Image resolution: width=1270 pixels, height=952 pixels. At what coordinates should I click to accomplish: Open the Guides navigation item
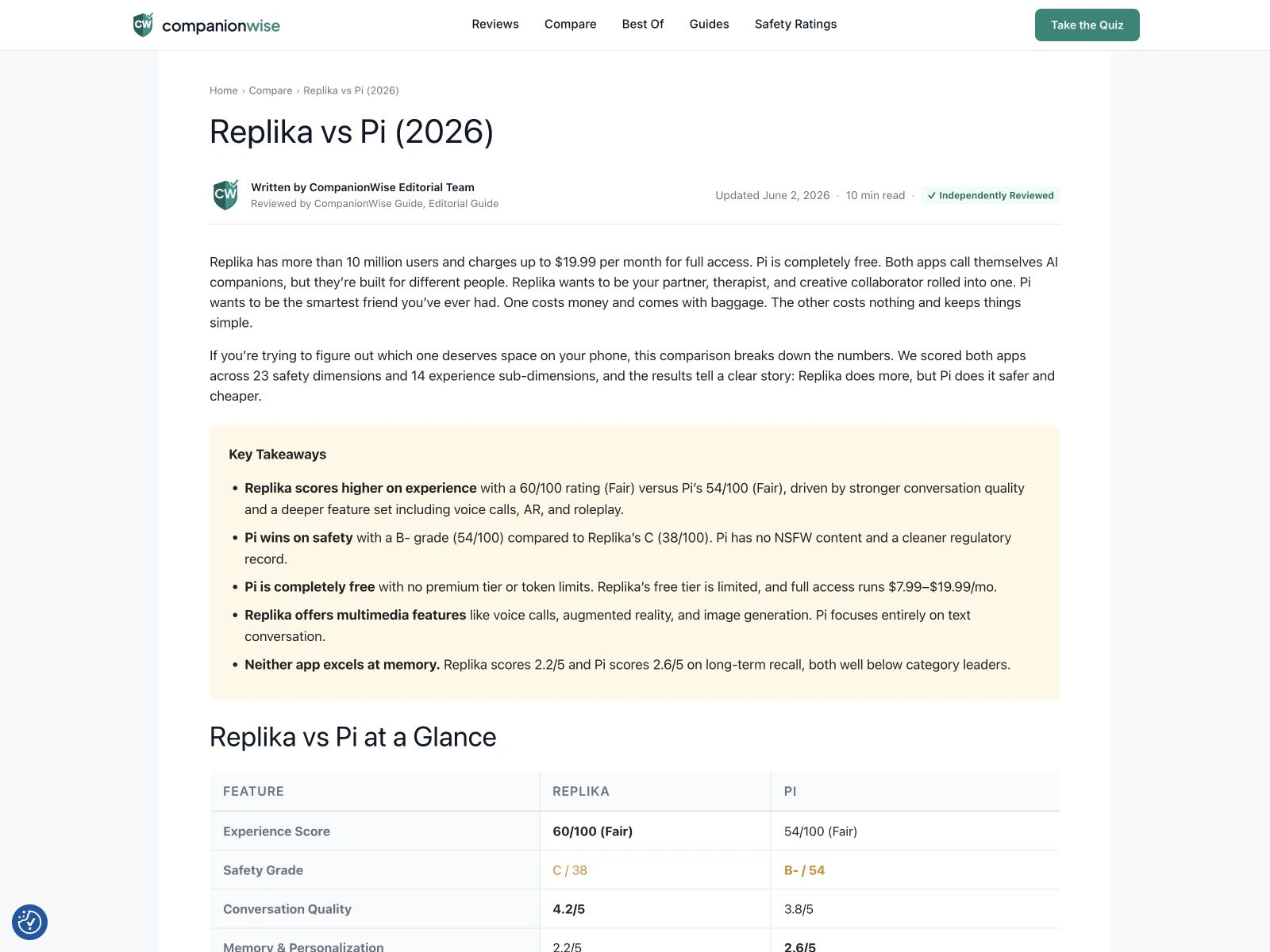[710, 25]
